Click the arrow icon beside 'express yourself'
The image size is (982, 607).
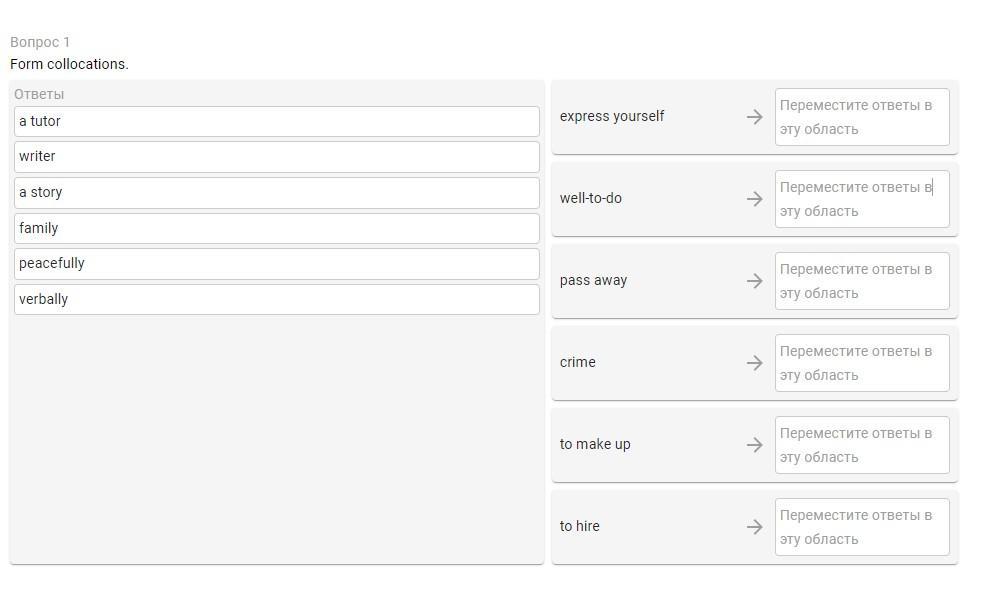(x=755, y=117)
